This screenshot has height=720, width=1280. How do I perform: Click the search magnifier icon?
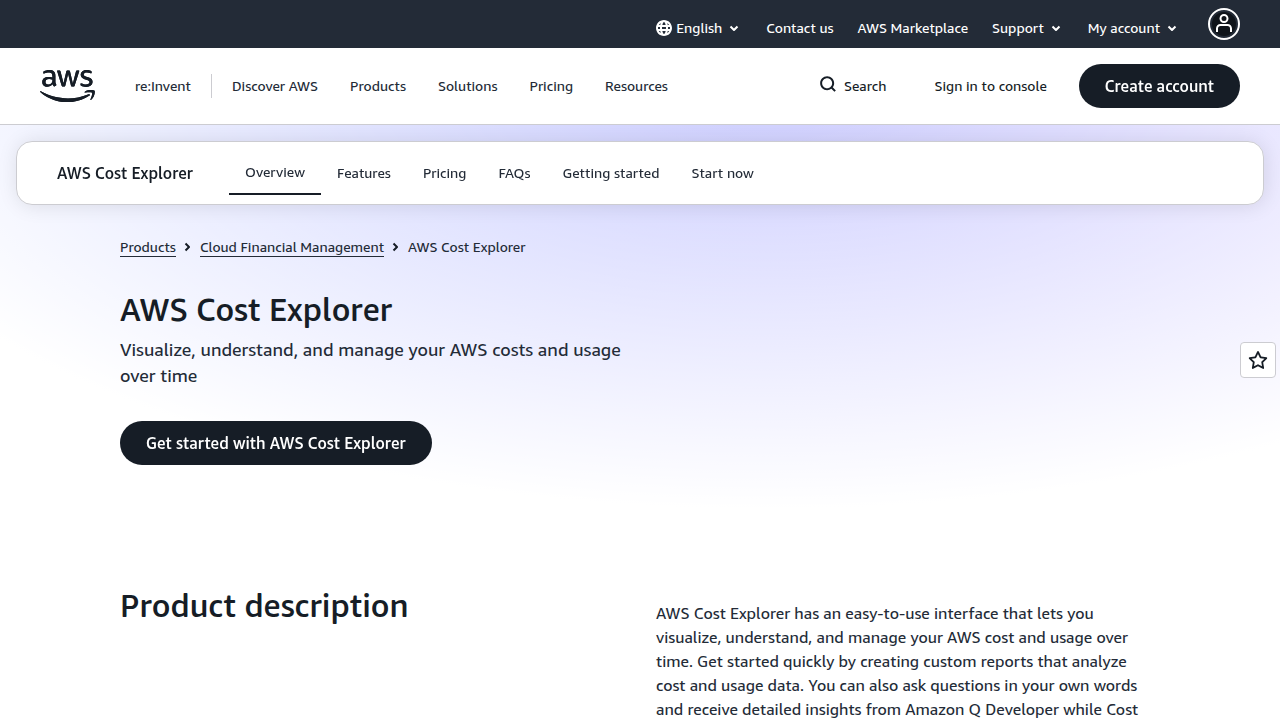pyautogui.click(x=828, y=85)
